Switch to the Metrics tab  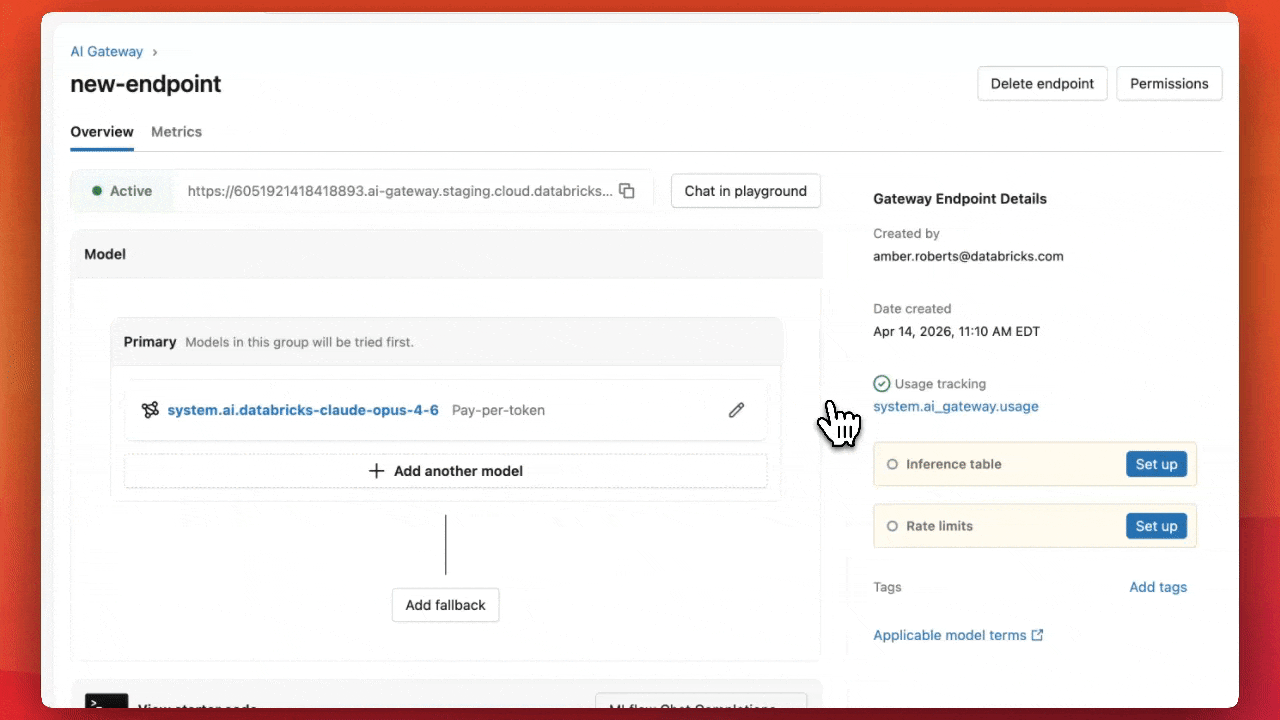[x=176, y=132]
